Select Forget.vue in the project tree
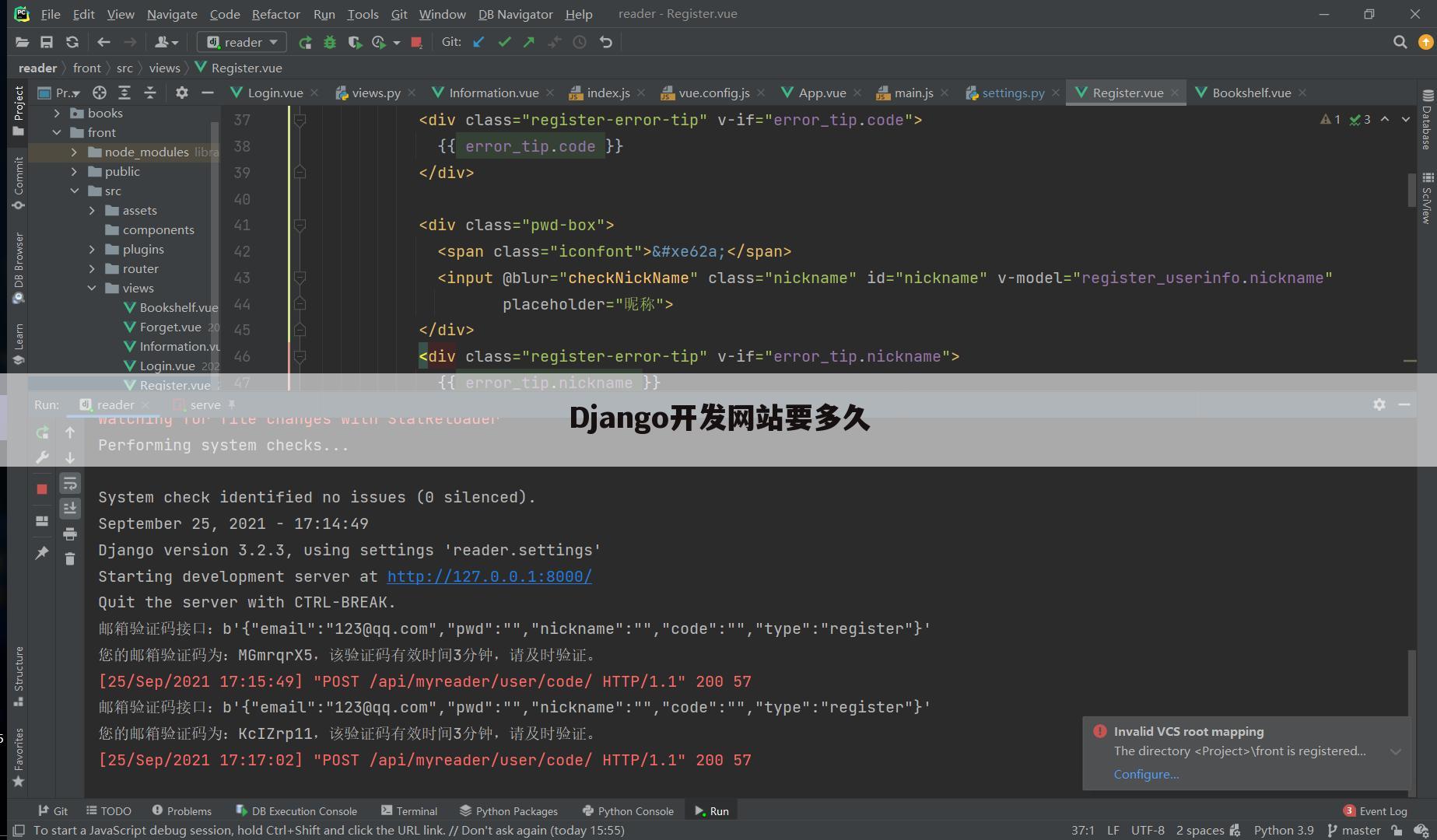Screen dimensions: 1437x840 (170, 327)
